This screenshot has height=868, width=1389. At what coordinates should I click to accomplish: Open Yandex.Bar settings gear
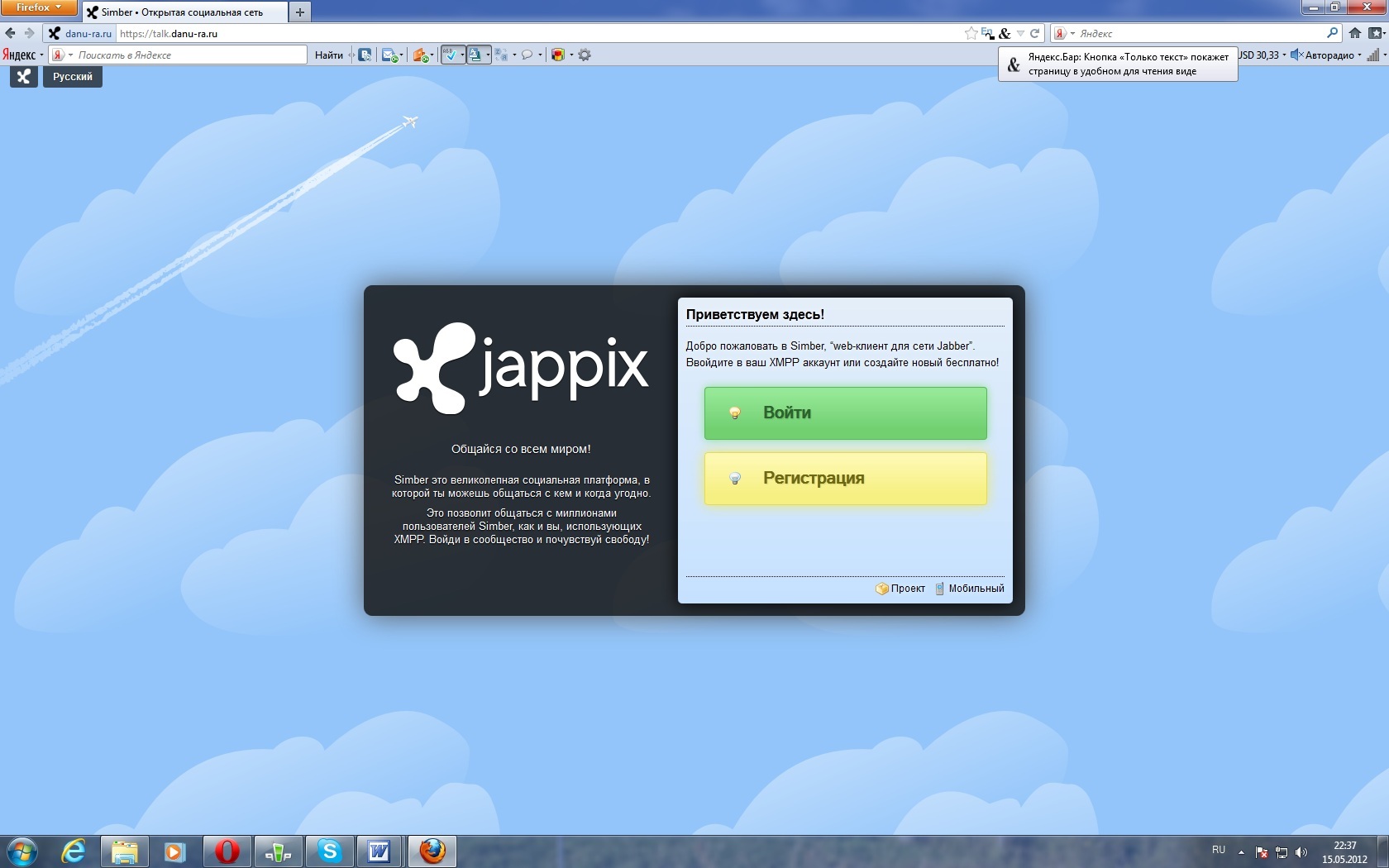[585, 55]
